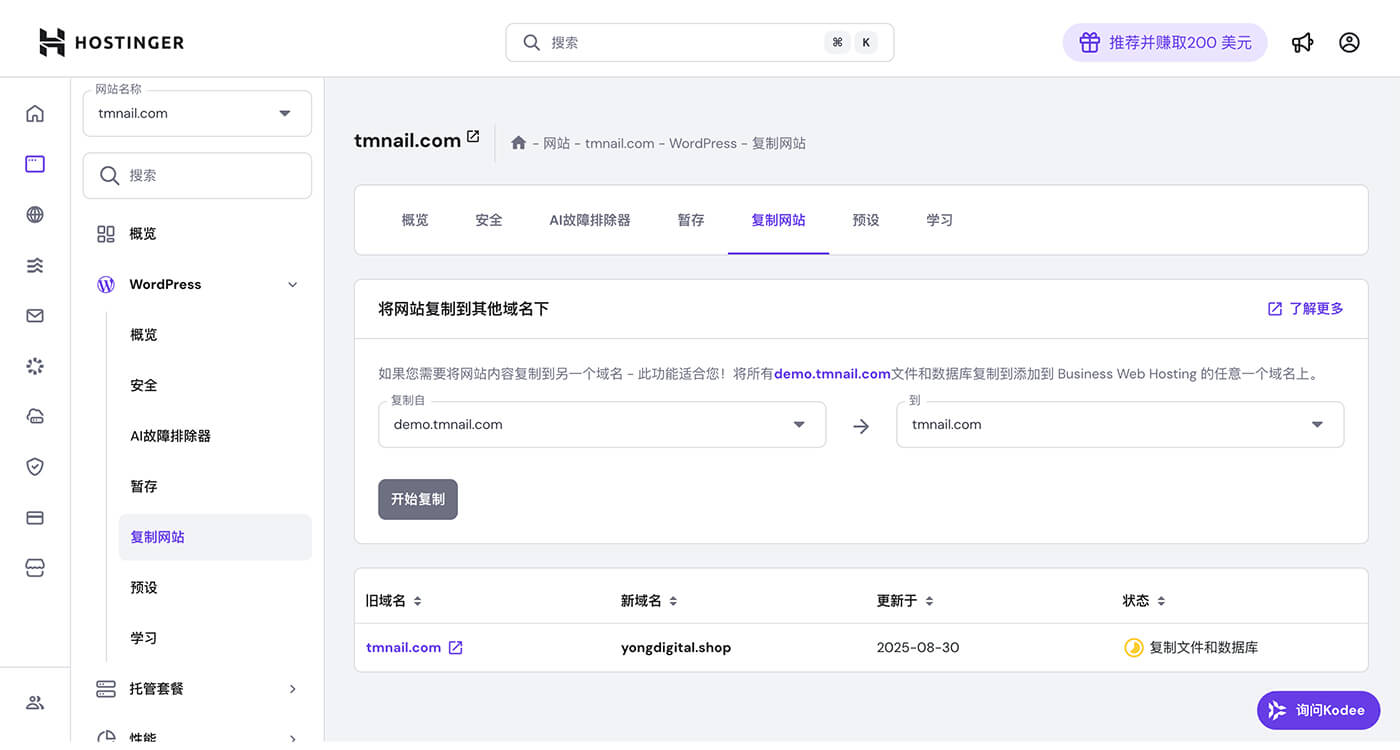Focus the top search field
The image size is (1400, 750).
(x=700, y=43)
